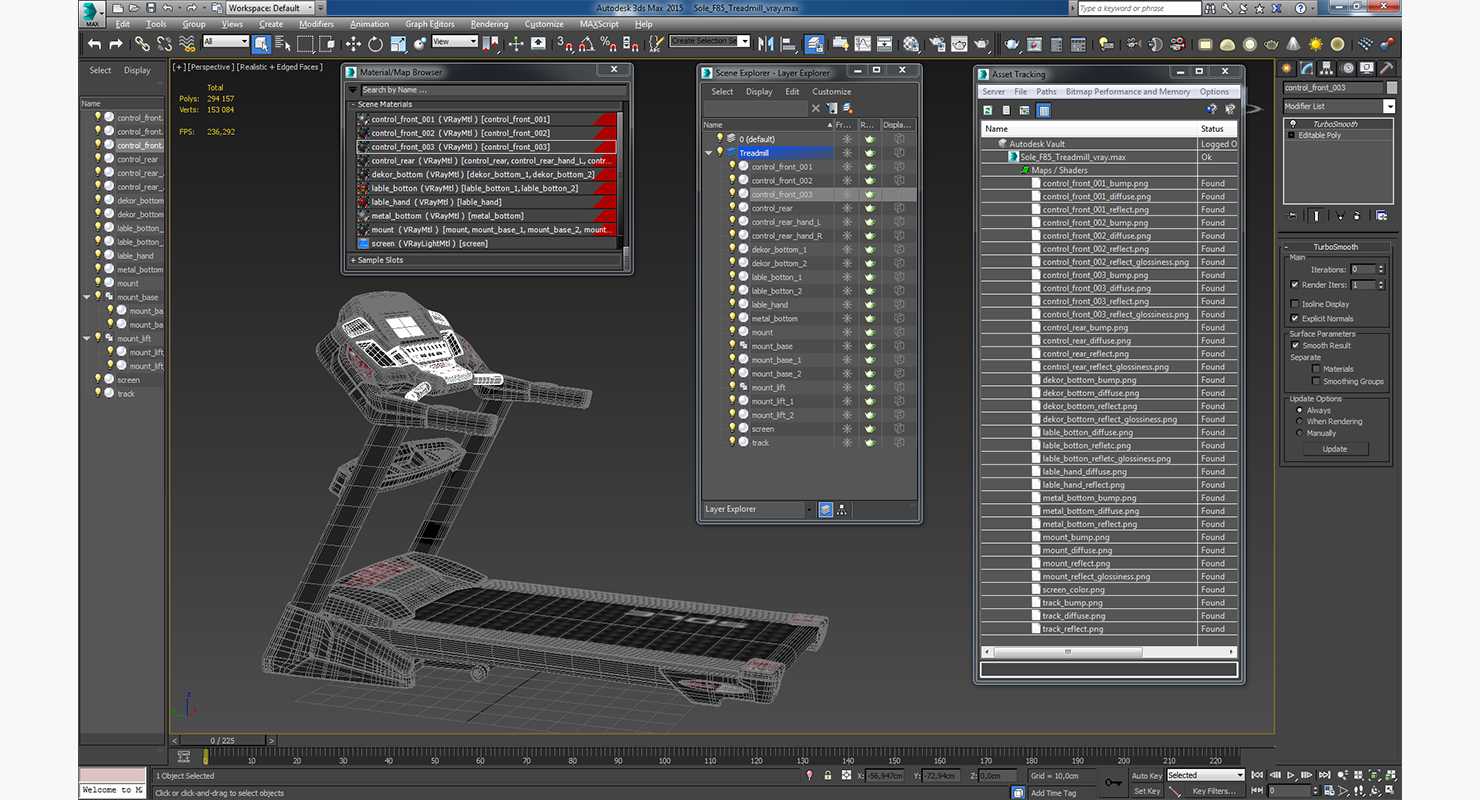Enable the Isoline Display checkbox
This screenshot has height=800, width=1480.
pos(1295,304)
